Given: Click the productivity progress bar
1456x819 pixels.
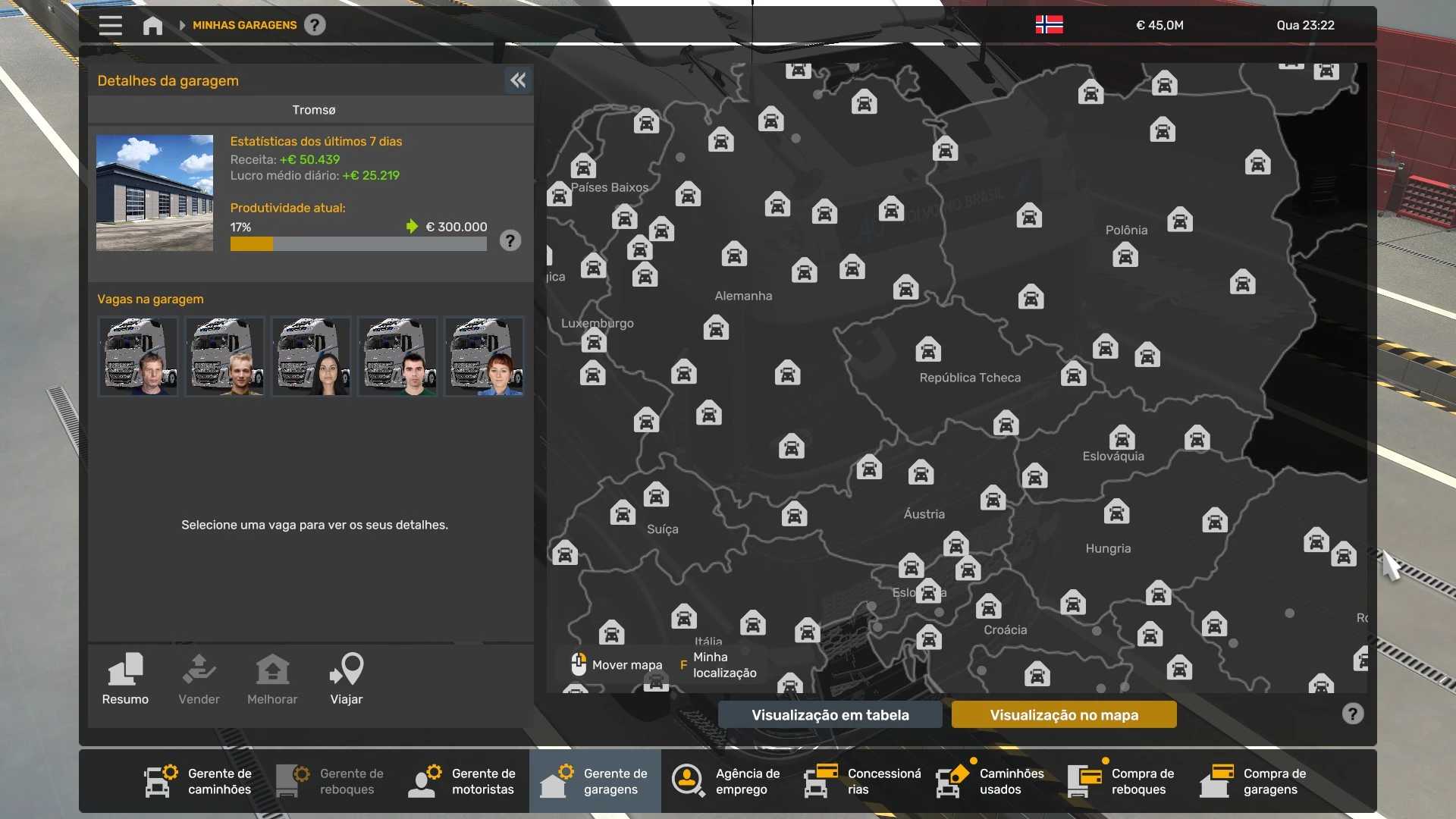Looking at the screenshot, I should point(358,244).
